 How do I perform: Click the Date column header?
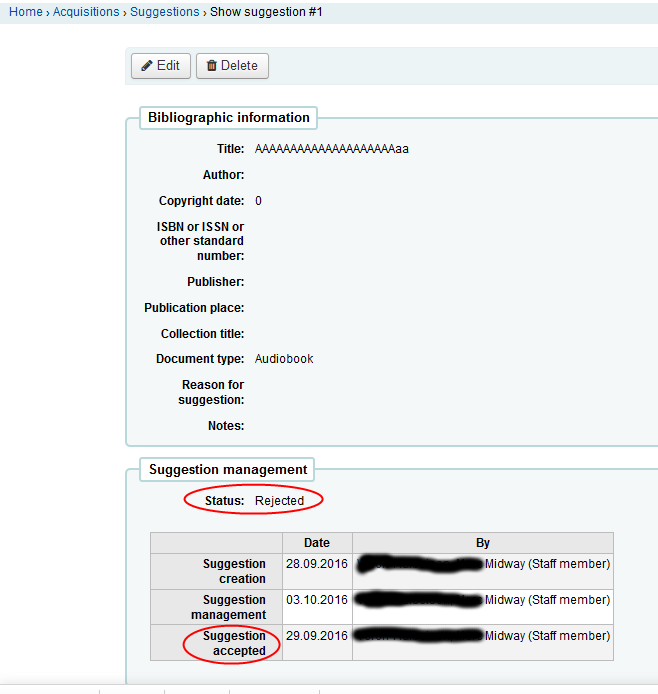coord(317,543)
